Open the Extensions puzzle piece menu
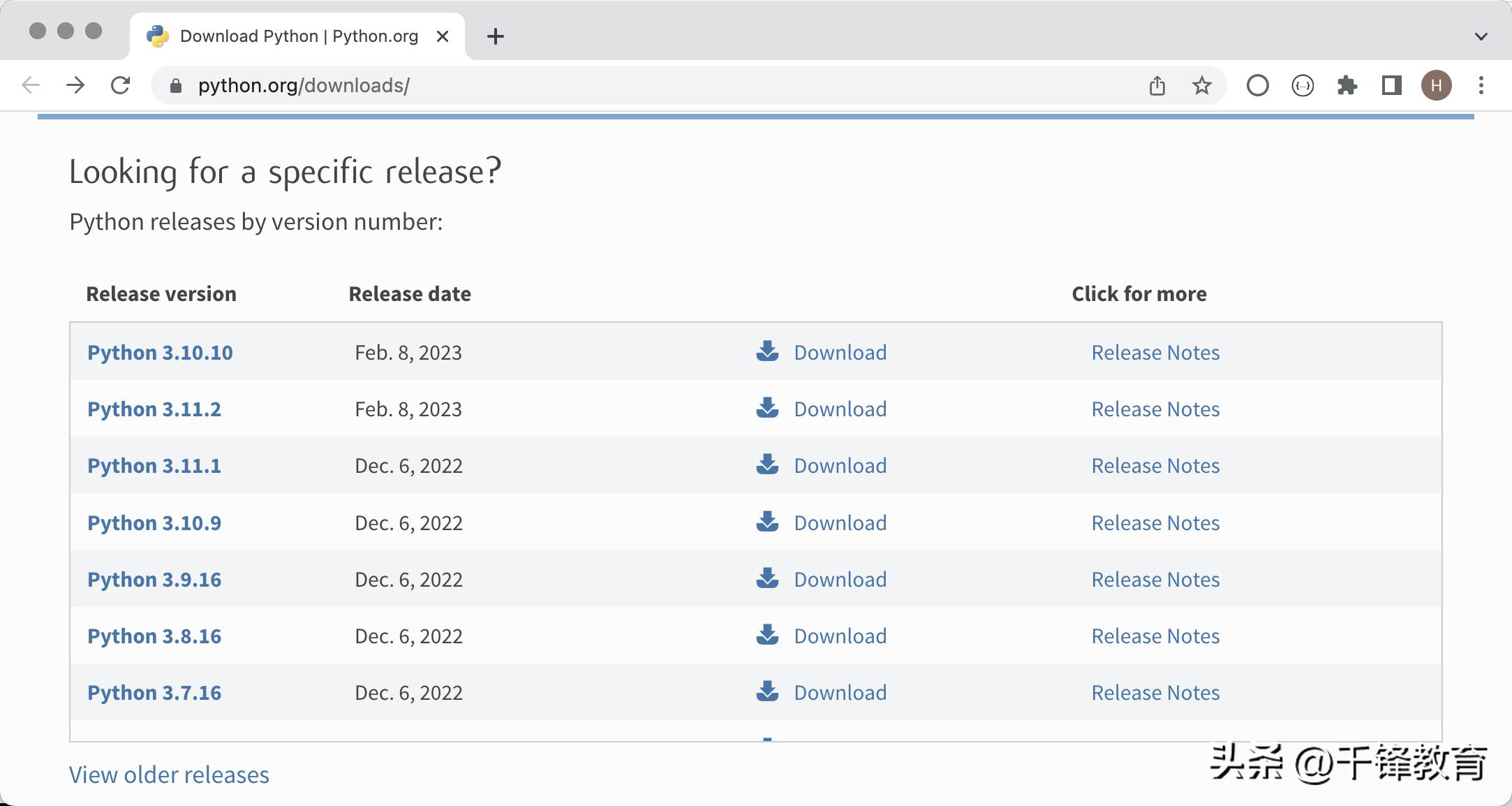Screen dimensions: 1512x806 [x=1347, y=86]
